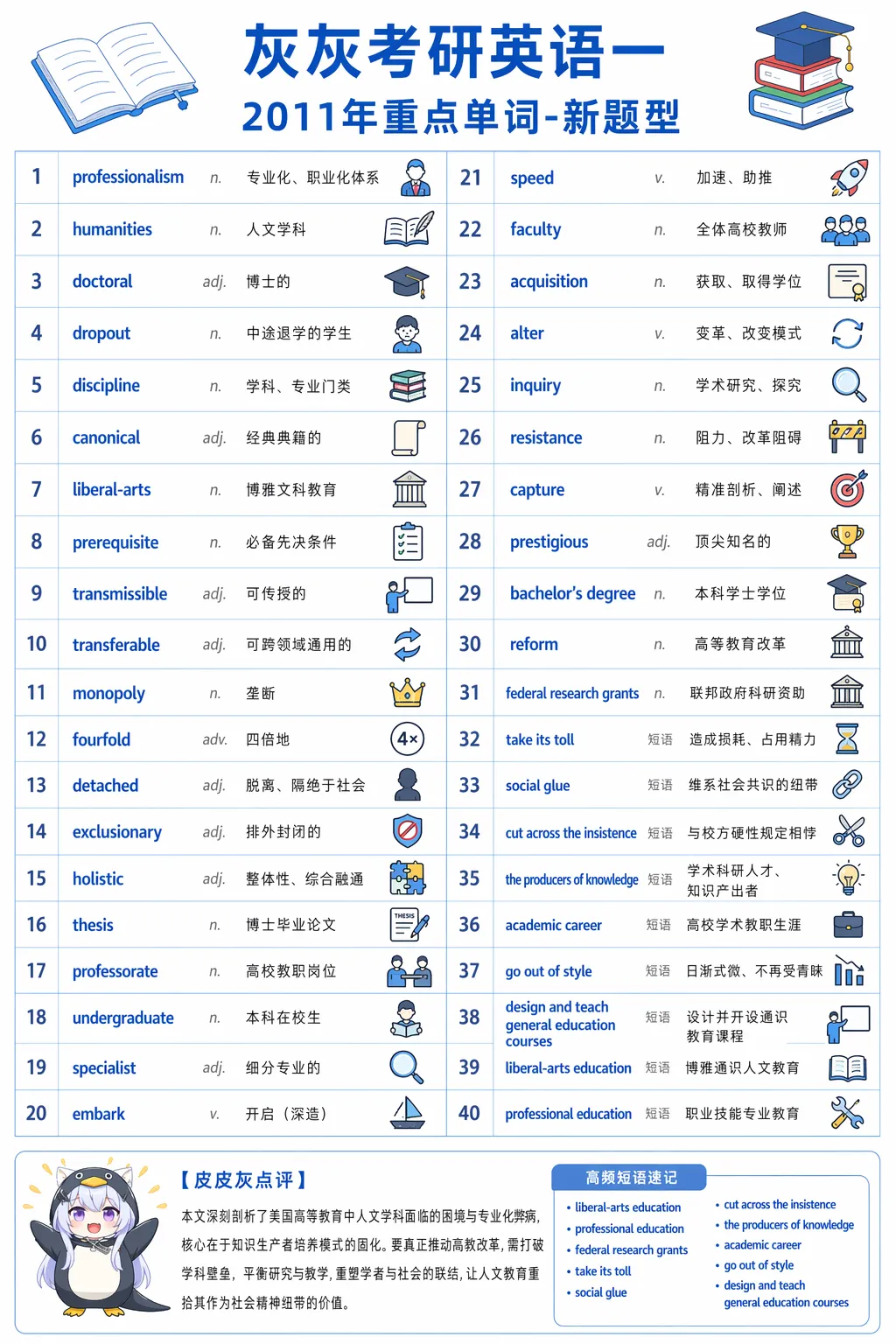Viewport: 896px width, 1344px height.
Task: Click the teacher-at-board icon beside transmissible
Action: click(409, 593)
